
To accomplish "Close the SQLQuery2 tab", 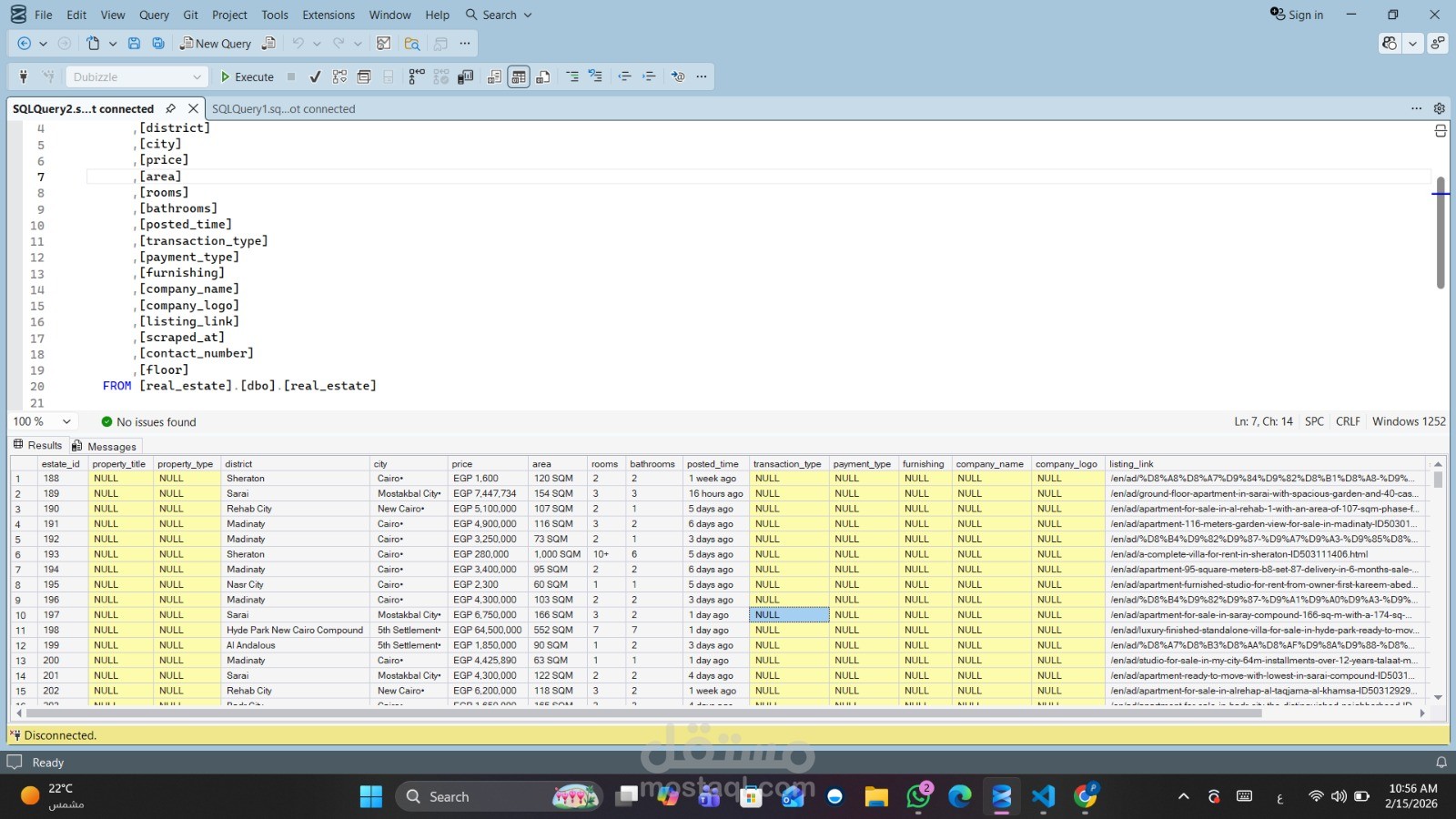I will coord(193,108).
